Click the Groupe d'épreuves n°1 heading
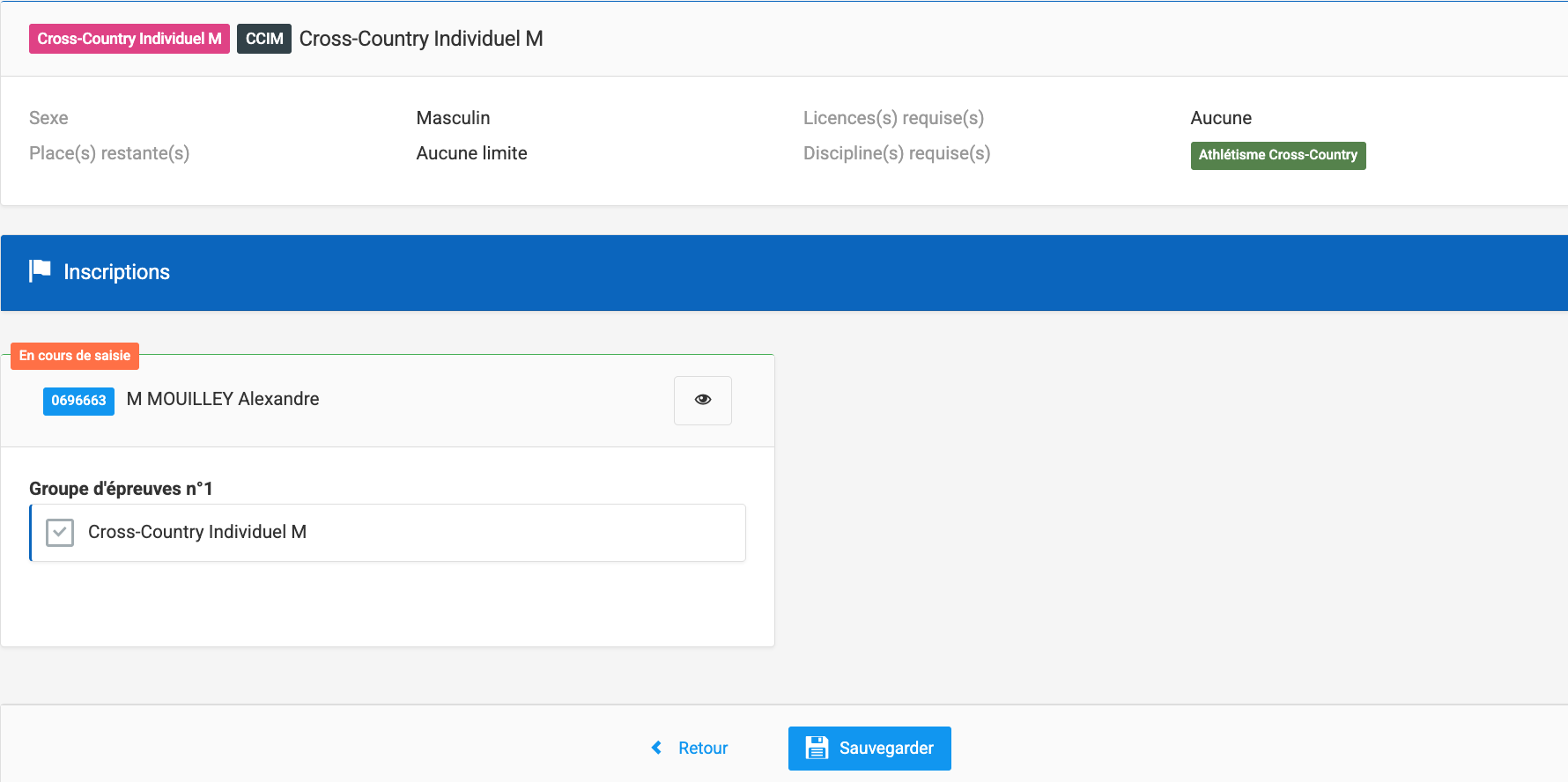This screenshot has height=782, width=1568. (x=121, y=489)
